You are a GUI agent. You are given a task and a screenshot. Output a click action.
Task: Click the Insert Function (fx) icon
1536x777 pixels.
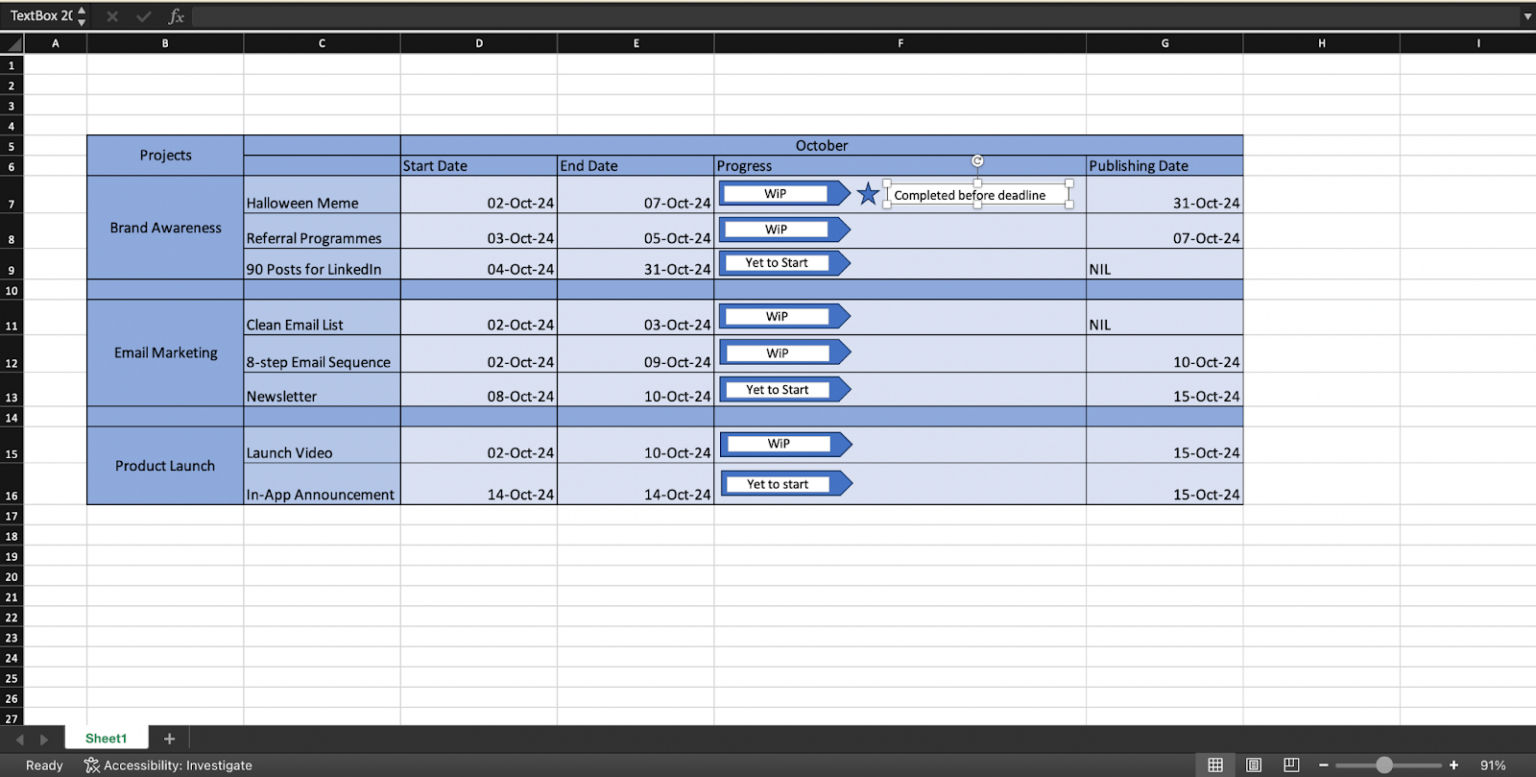click(176, 16)
